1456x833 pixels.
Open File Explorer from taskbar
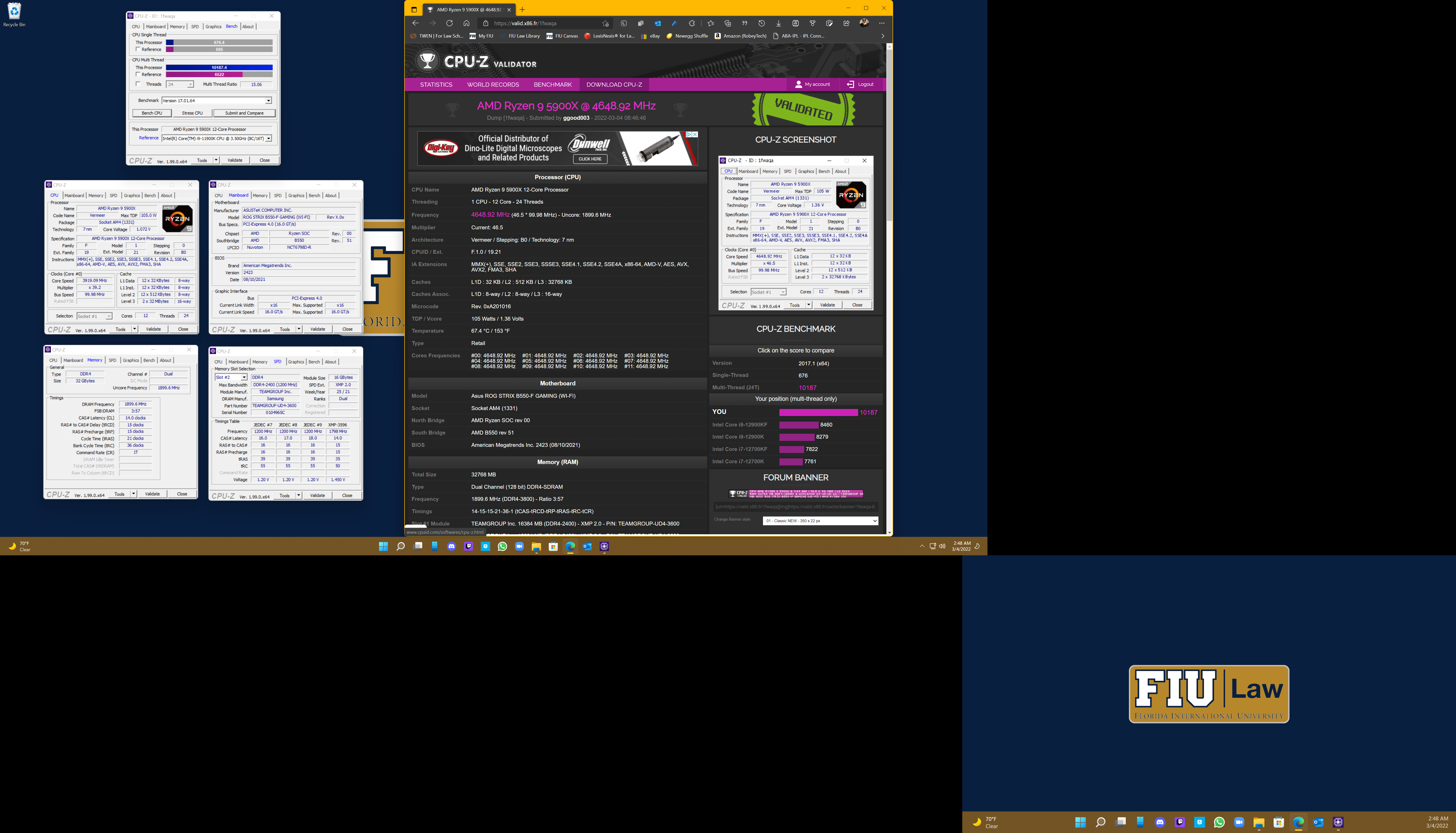point(536,546)
